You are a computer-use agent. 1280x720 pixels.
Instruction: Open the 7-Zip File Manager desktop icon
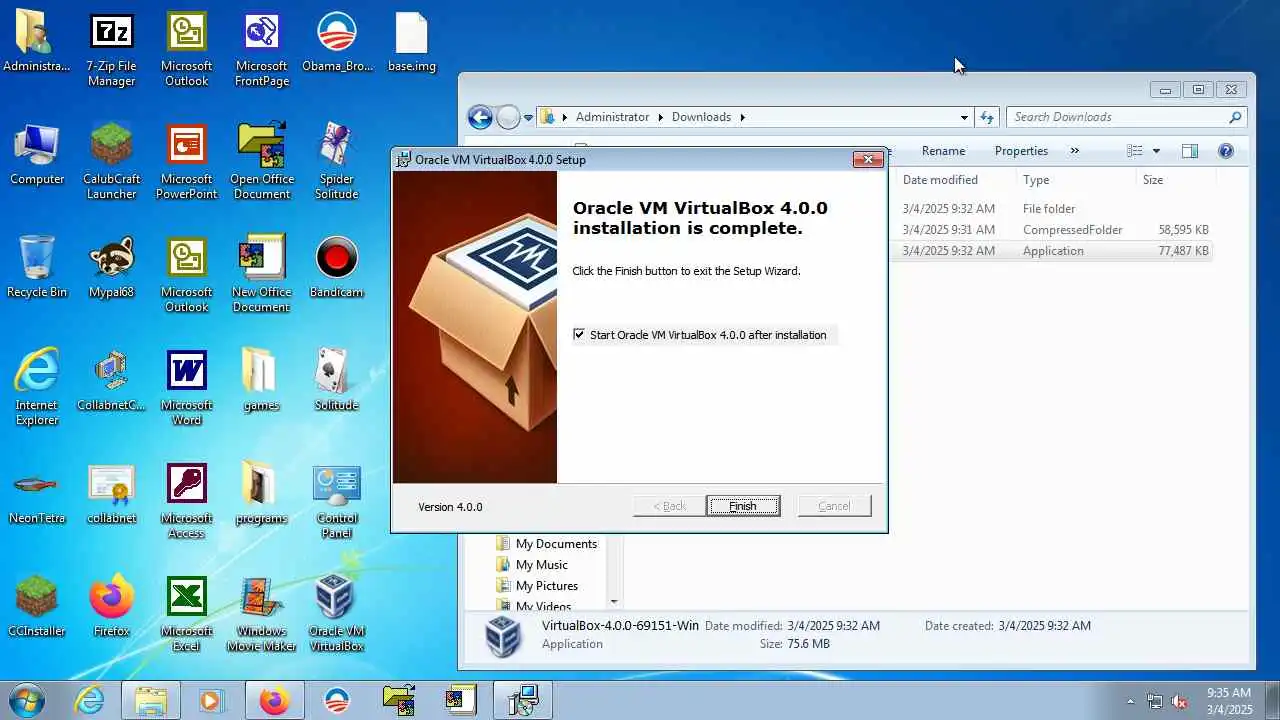[x=111, y=50]
